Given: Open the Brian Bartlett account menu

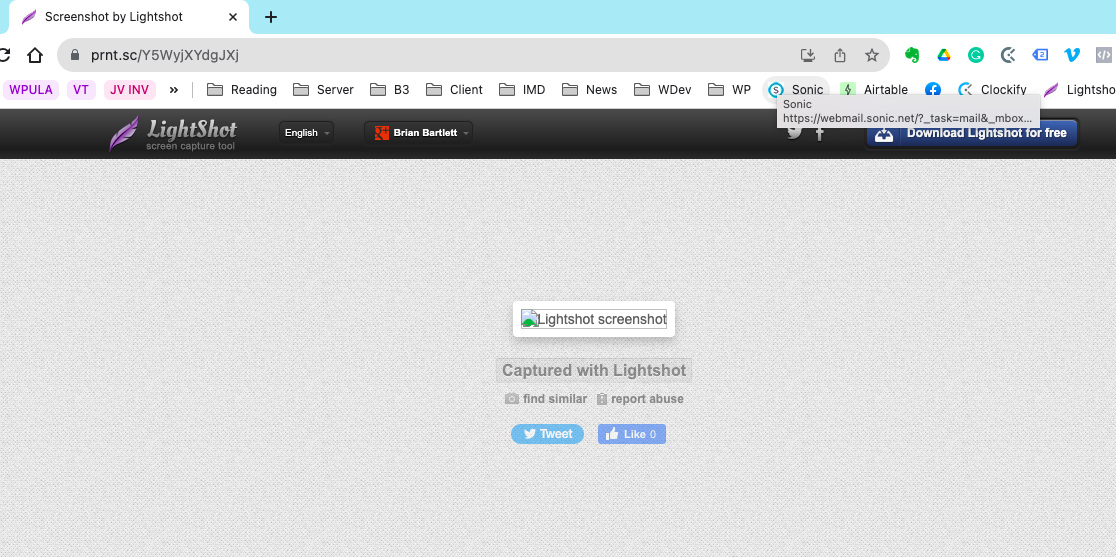Looking at the screenshot, I should [418, 133].
